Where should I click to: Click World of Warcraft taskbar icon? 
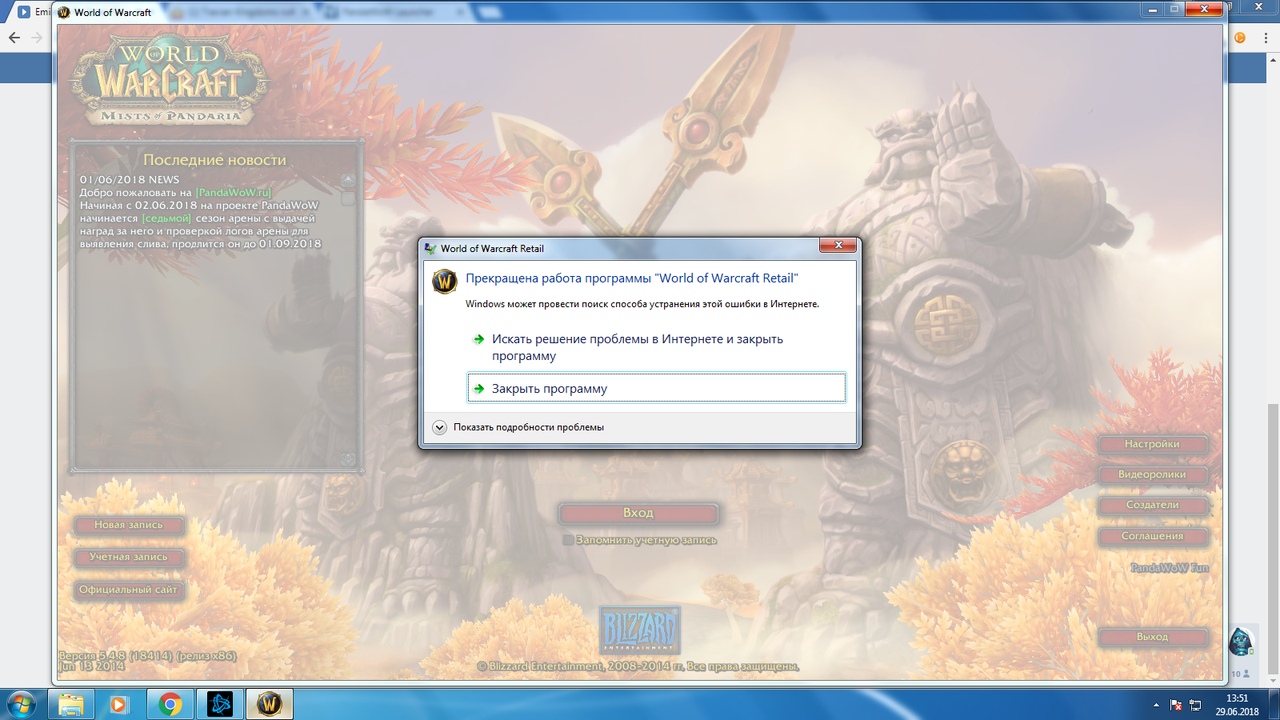[x=270, y=704]
